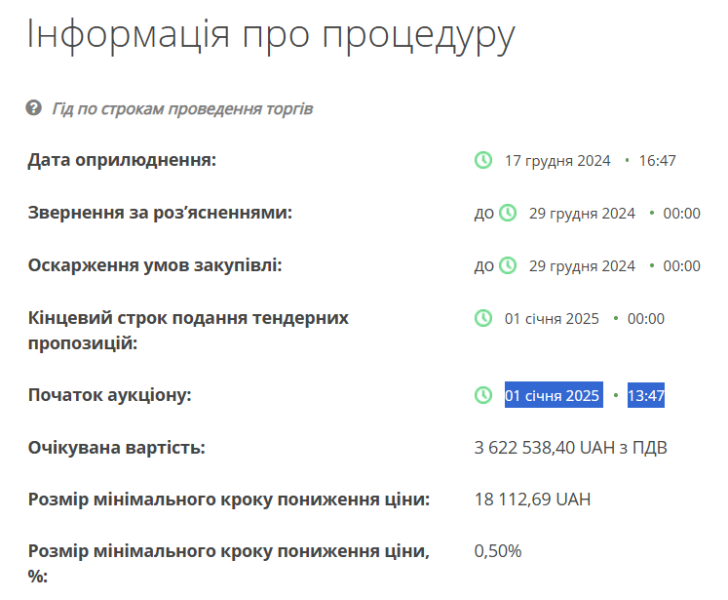Click clock icon in 'Кінцевий строк подання' row

(483, 318)
